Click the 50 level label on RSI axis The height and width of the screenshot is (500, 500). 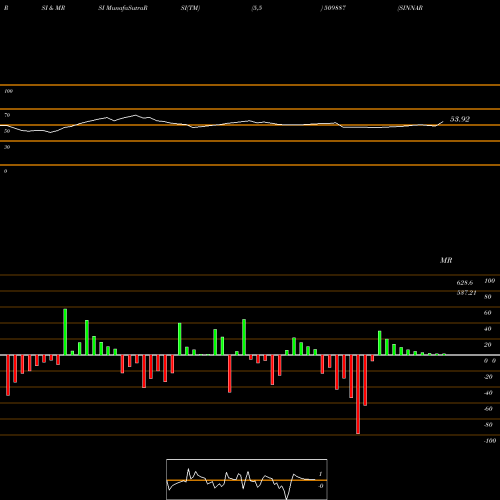pyautogui.click(x=7, y=131)
